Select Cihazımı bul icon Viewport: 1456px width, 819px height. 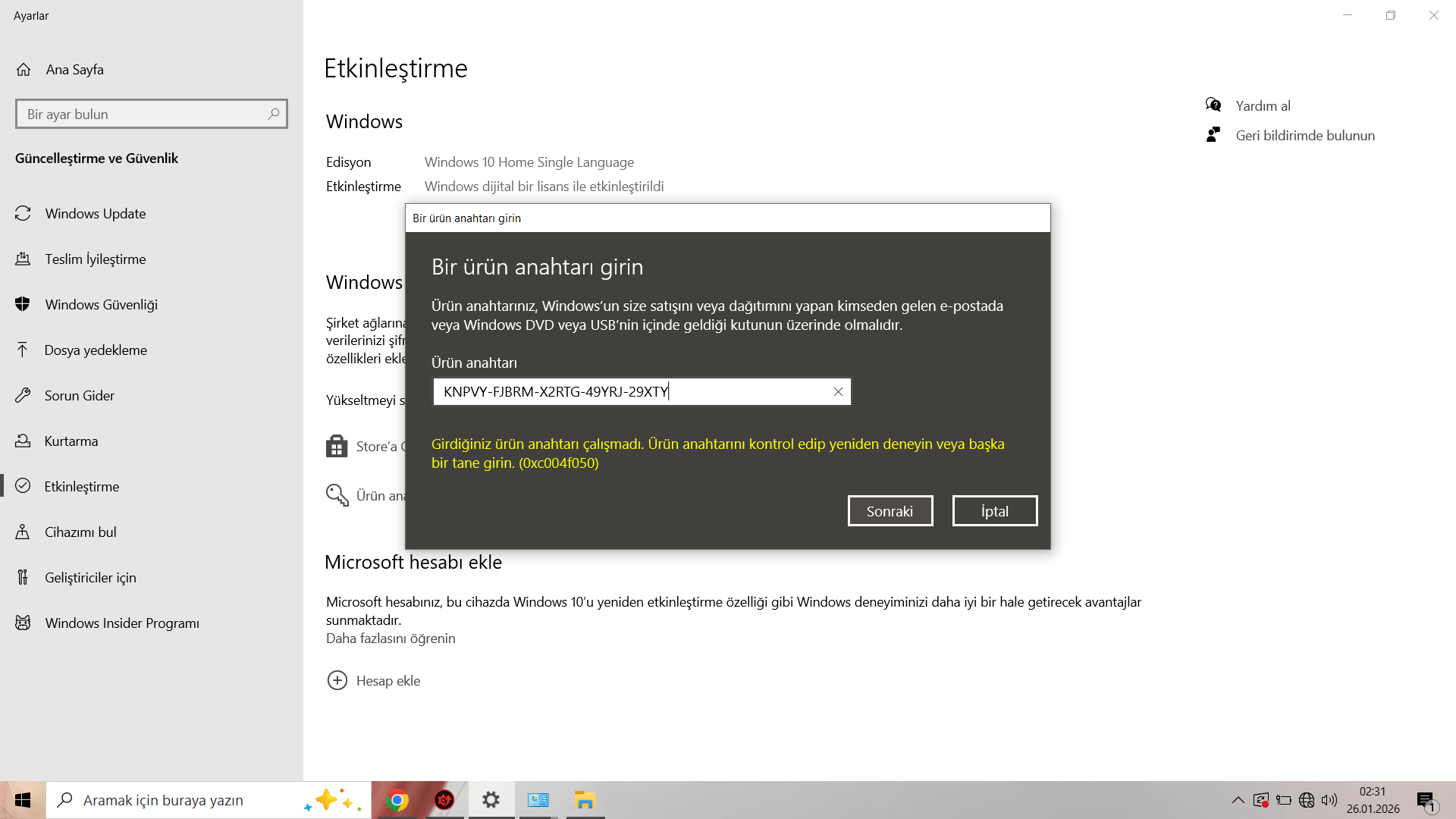pyautogui.click(x=23, y=532)
